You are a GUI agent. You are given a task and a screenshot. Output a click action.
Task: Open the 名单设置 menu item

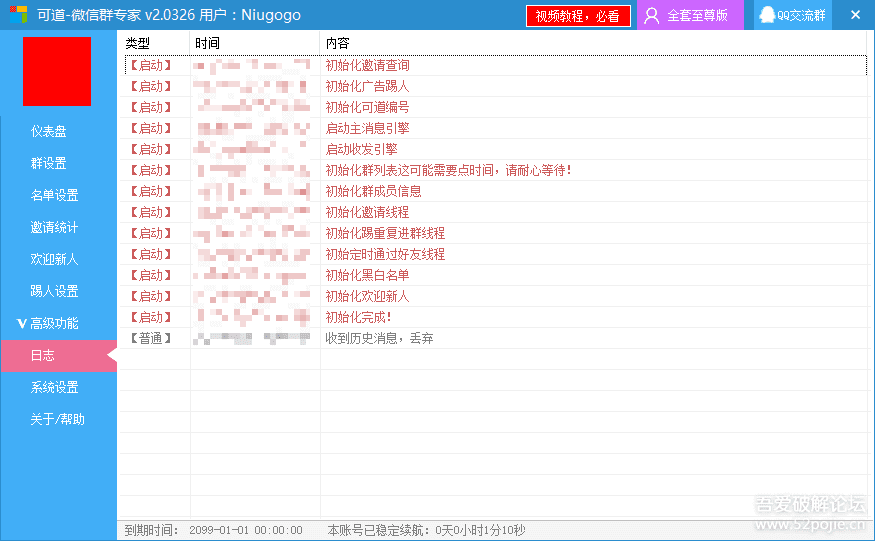[x=59, y=195]
